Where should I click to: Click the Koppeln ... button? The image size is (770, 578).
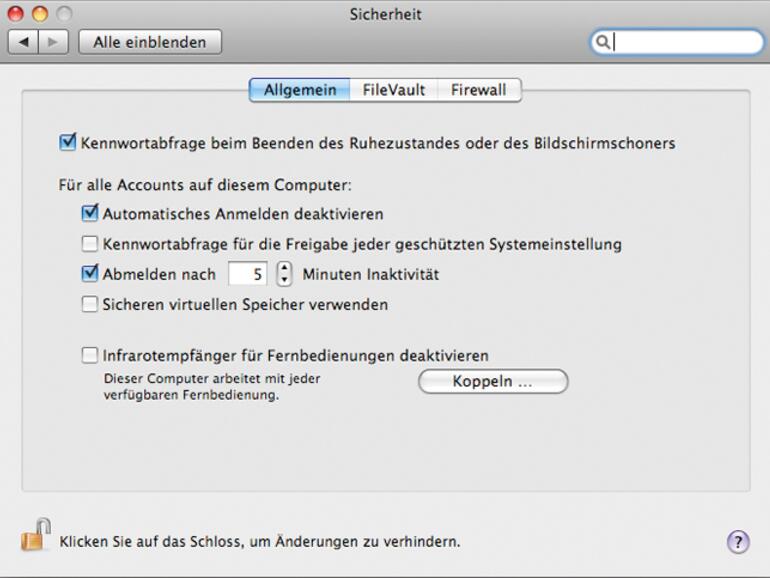[x=493, y=382]
